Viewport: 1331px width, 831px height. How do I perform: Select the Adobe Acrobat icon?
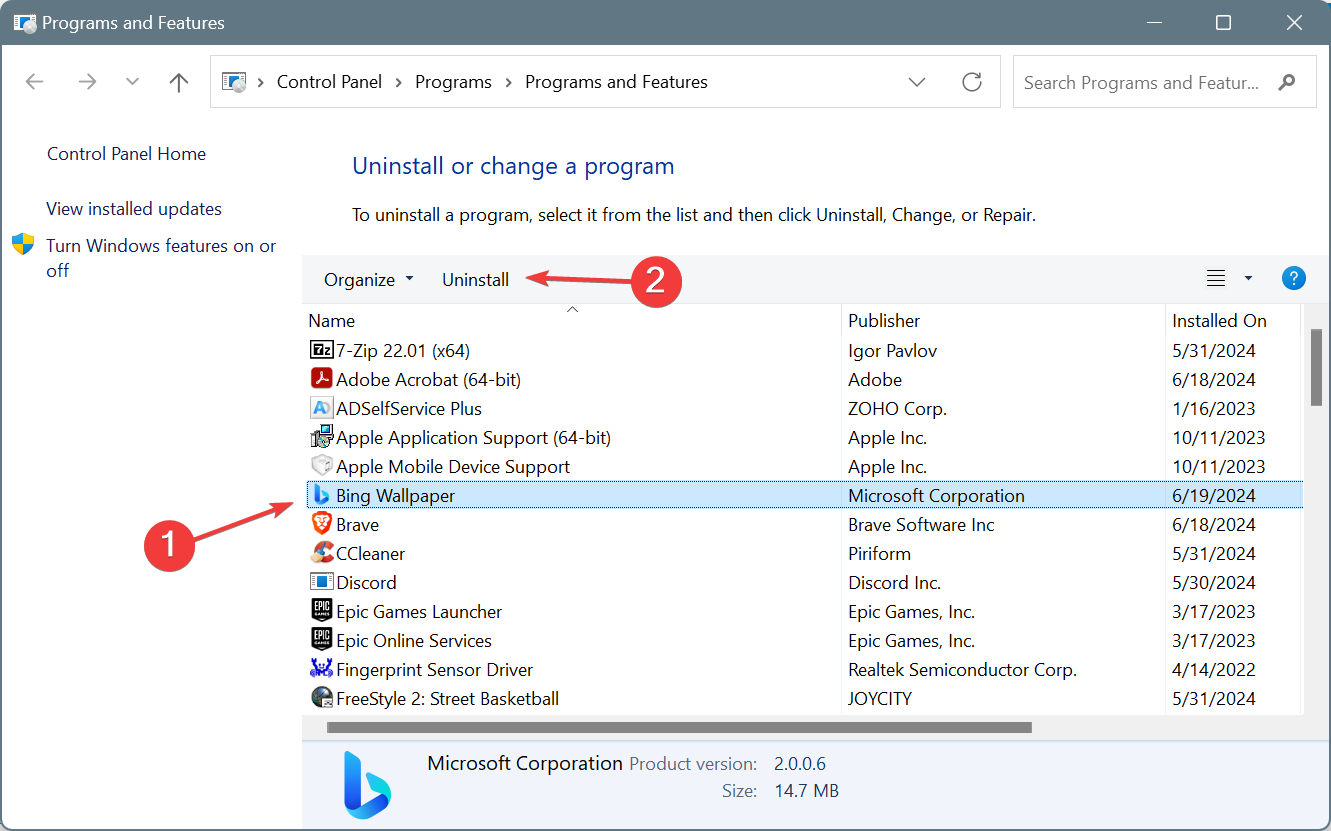321,379
